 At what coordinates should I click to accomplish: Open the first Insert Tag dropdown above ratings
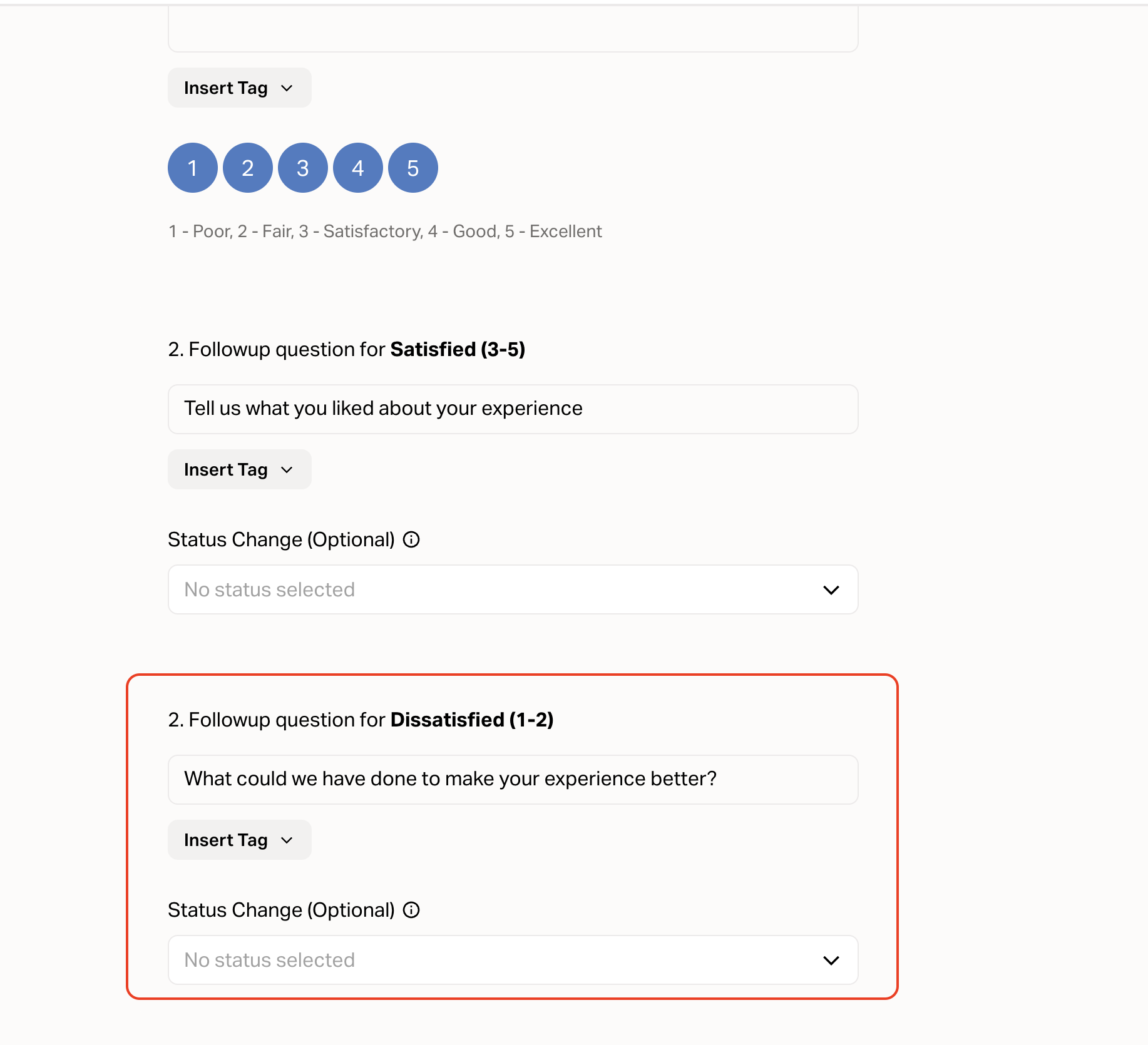(239, 88)
